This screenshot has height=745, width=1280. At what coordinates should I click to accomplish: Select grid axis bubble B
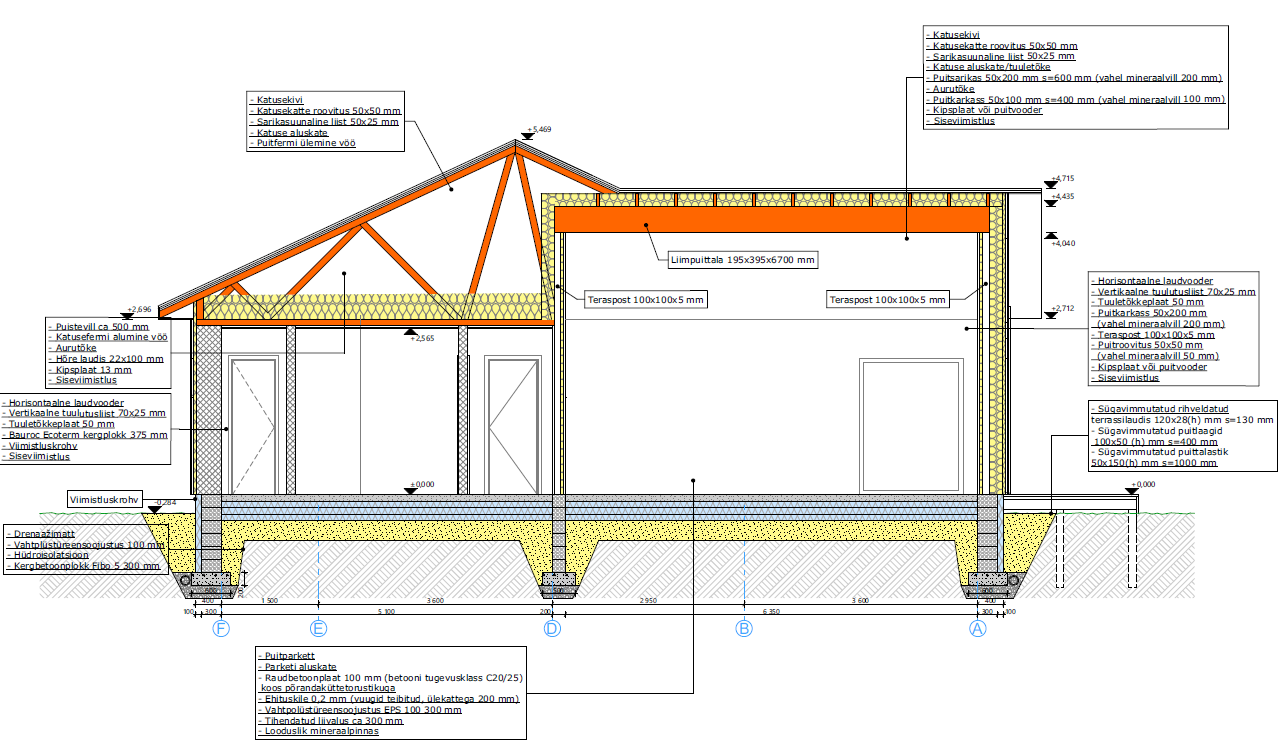744,629
